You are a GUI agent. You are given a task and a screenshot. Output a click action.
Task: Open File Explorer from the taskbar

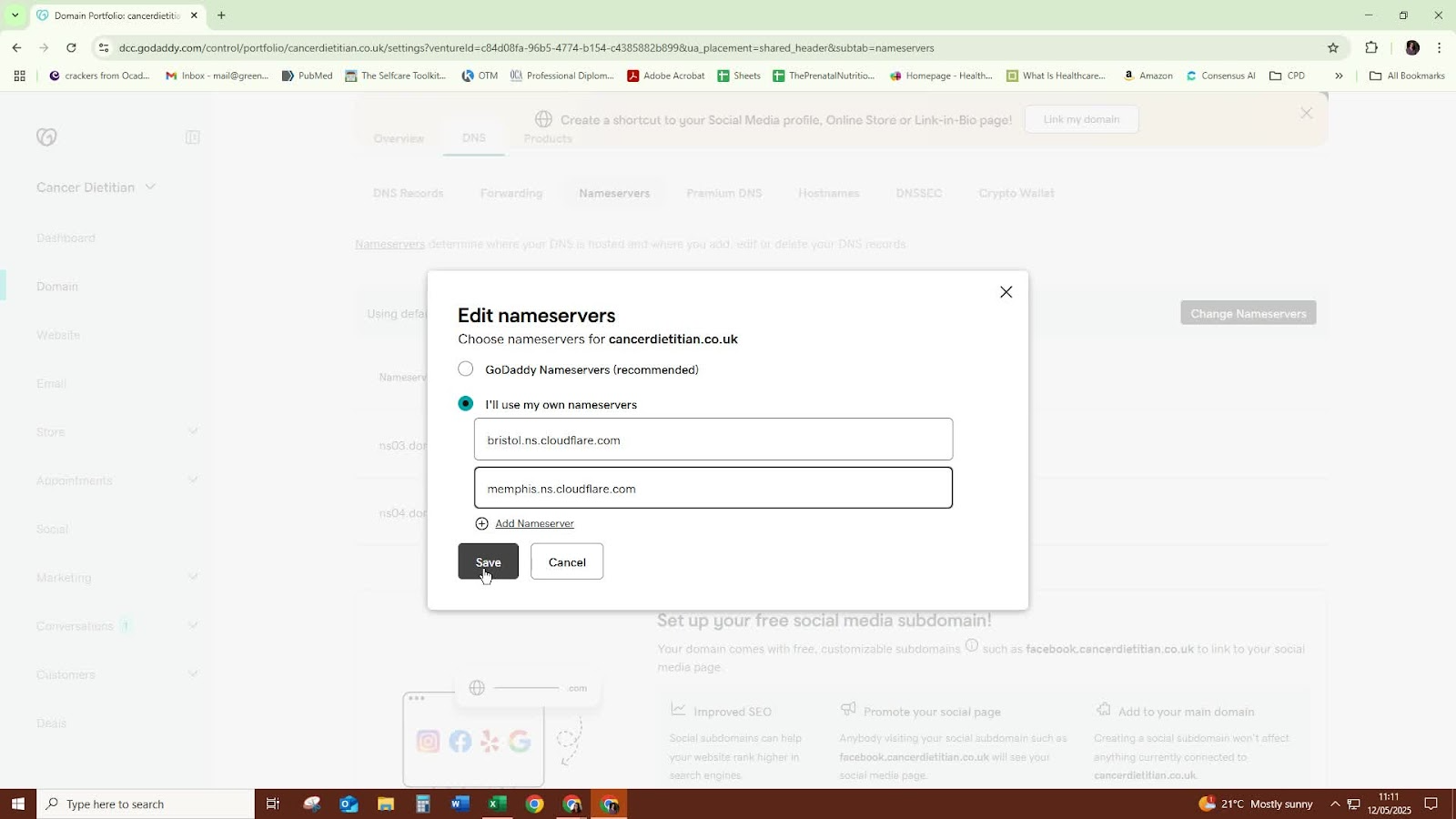click(x=386, y=804)
